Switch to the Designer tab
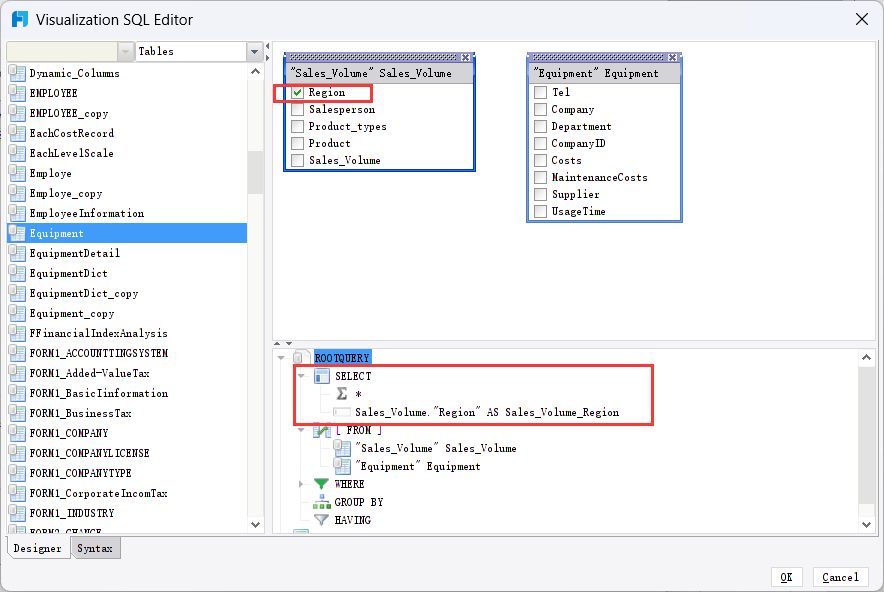The image size is (884, 592). pos(38,547)
